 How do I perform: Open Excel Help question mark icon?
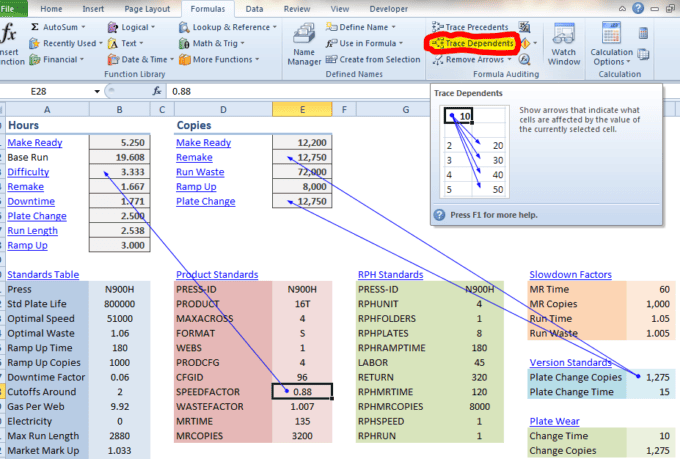(x=638, y=8)
